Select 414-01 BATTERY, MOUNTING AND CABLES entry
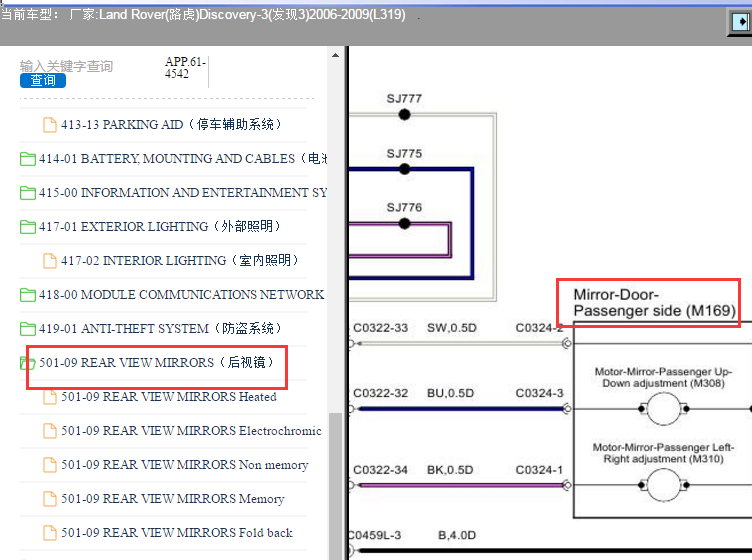 (183, 159)
